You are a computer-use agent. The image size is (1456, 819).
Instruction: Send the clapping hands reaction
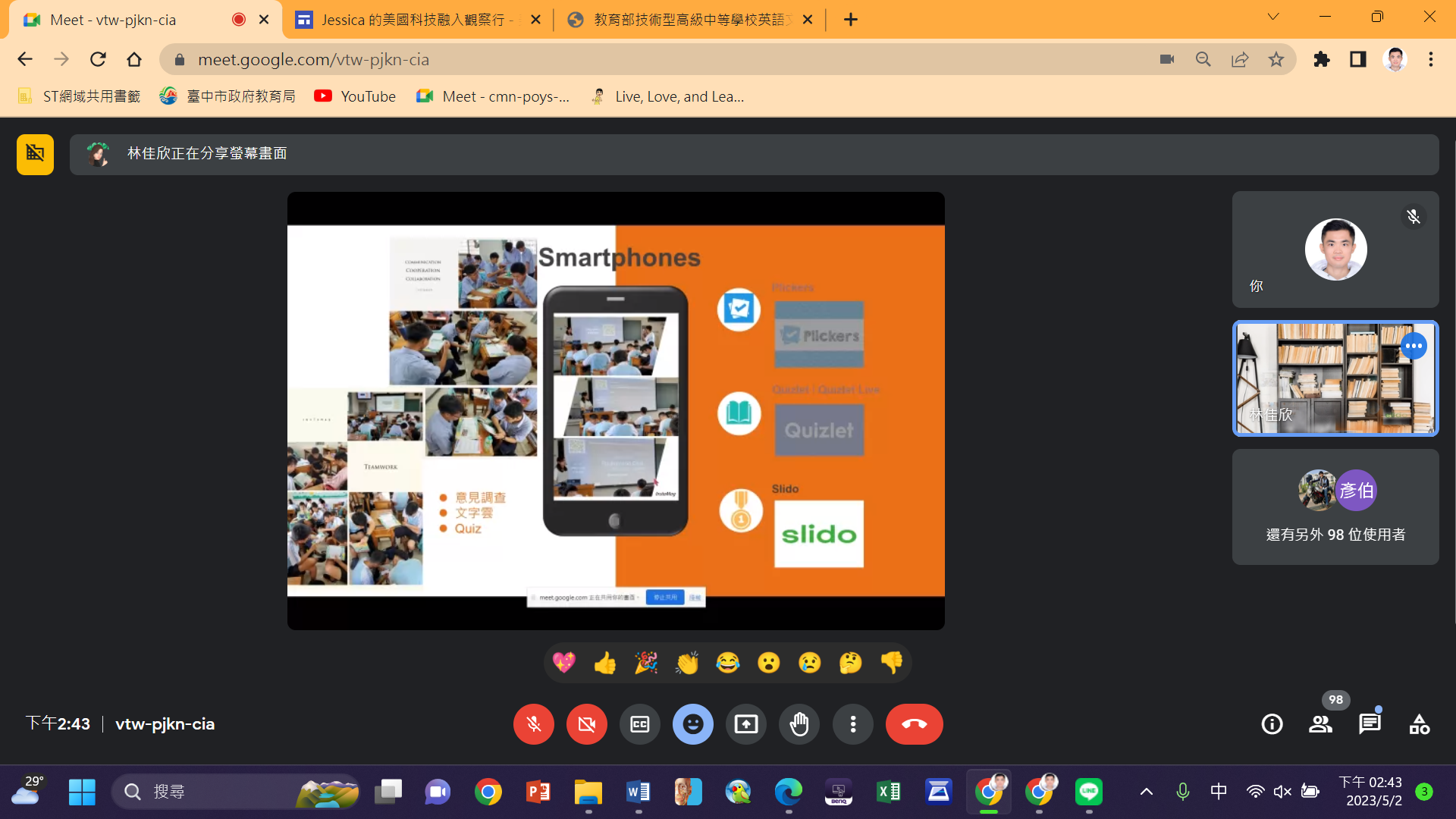tap(687, 663)
